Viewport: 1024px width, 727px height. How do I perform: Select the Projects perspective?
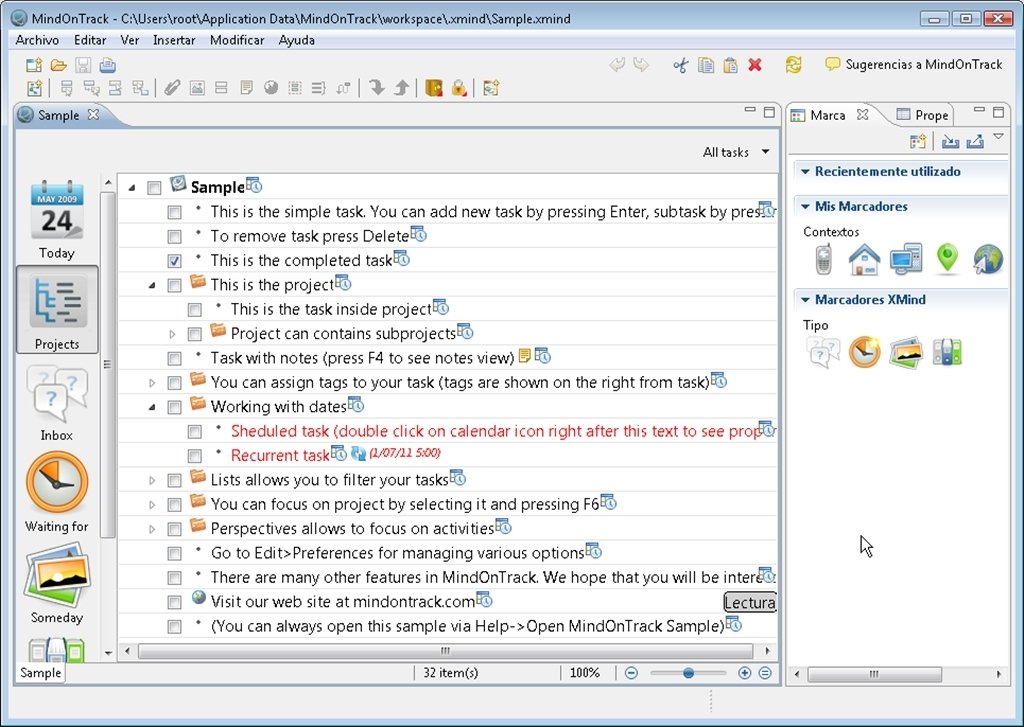57,310
